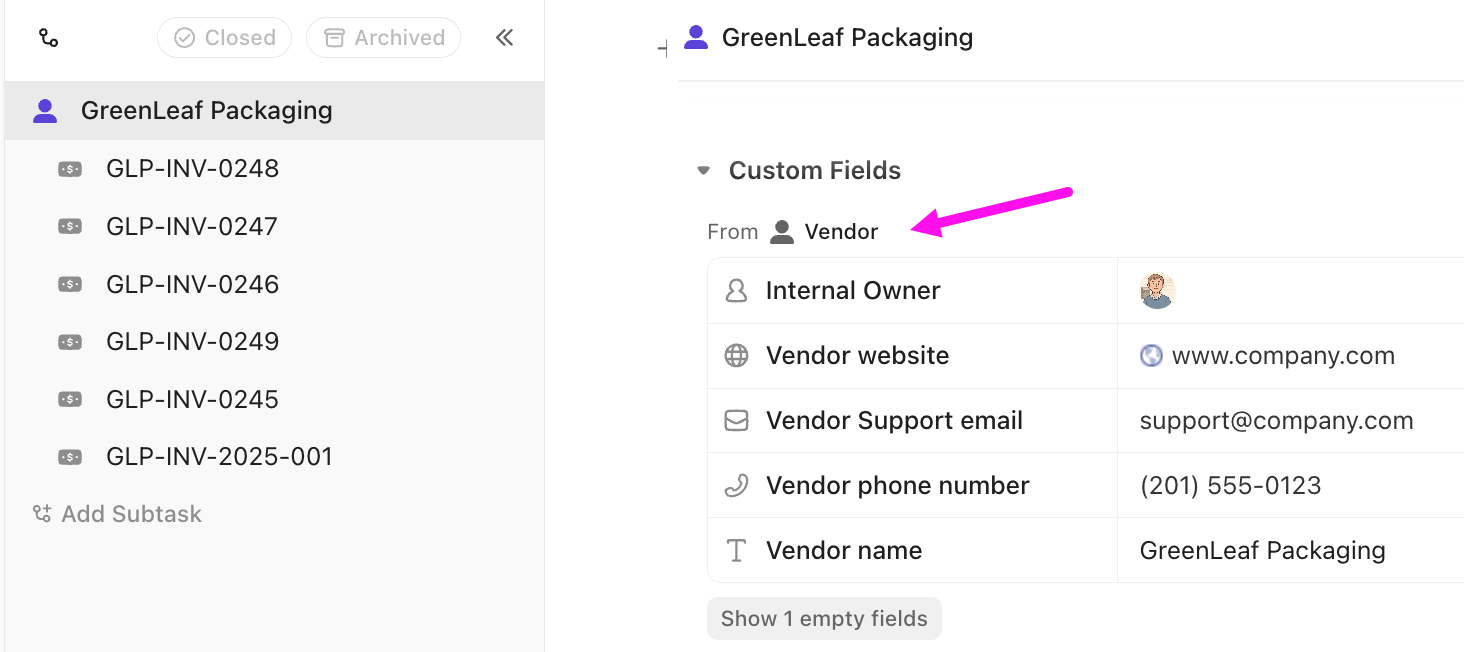Toggle the Archived filter
The image size is (1464, 652).
point(383,37)
